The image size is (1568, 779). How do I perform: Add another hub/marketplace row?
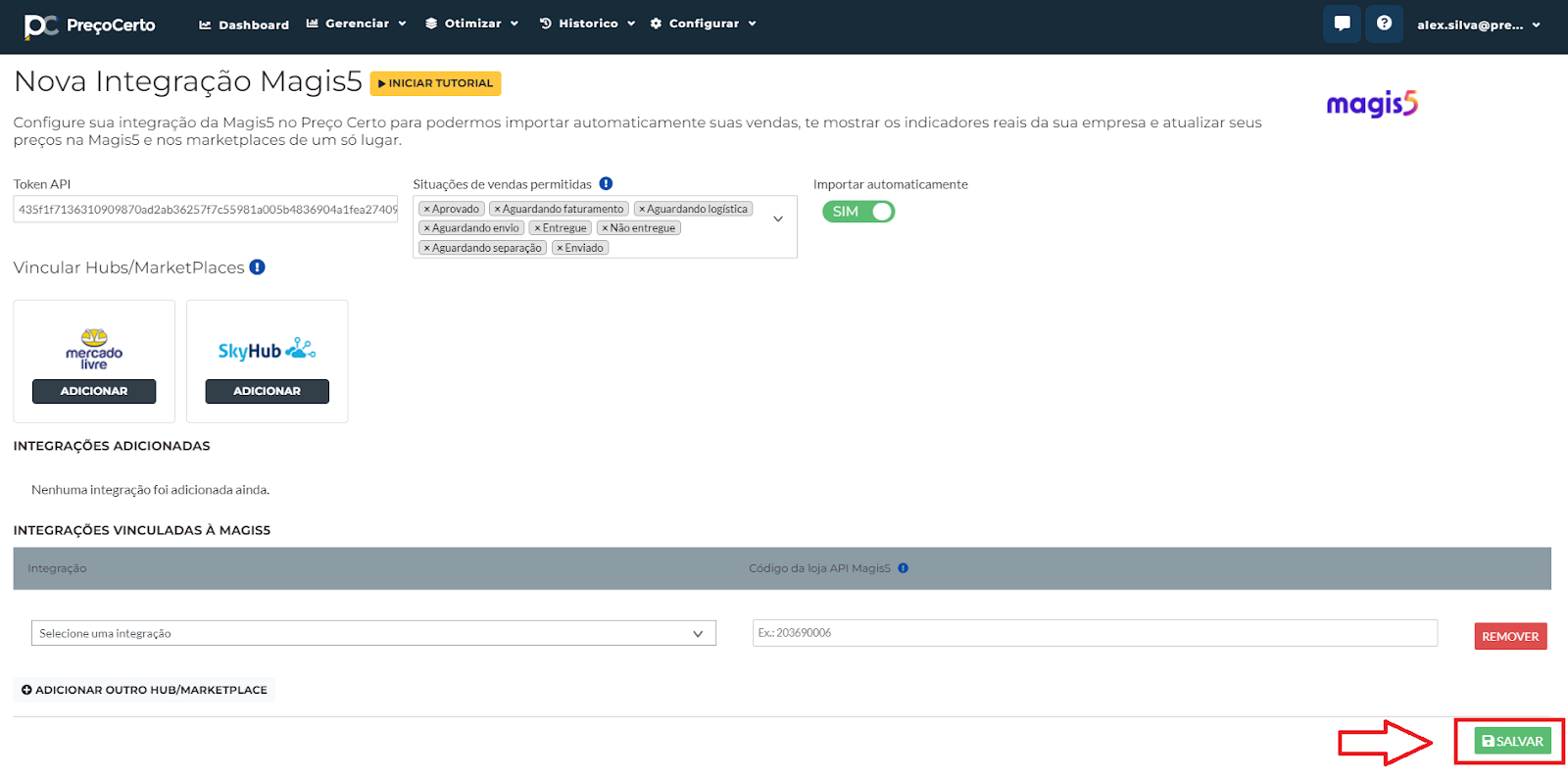[x=144, y=690]
